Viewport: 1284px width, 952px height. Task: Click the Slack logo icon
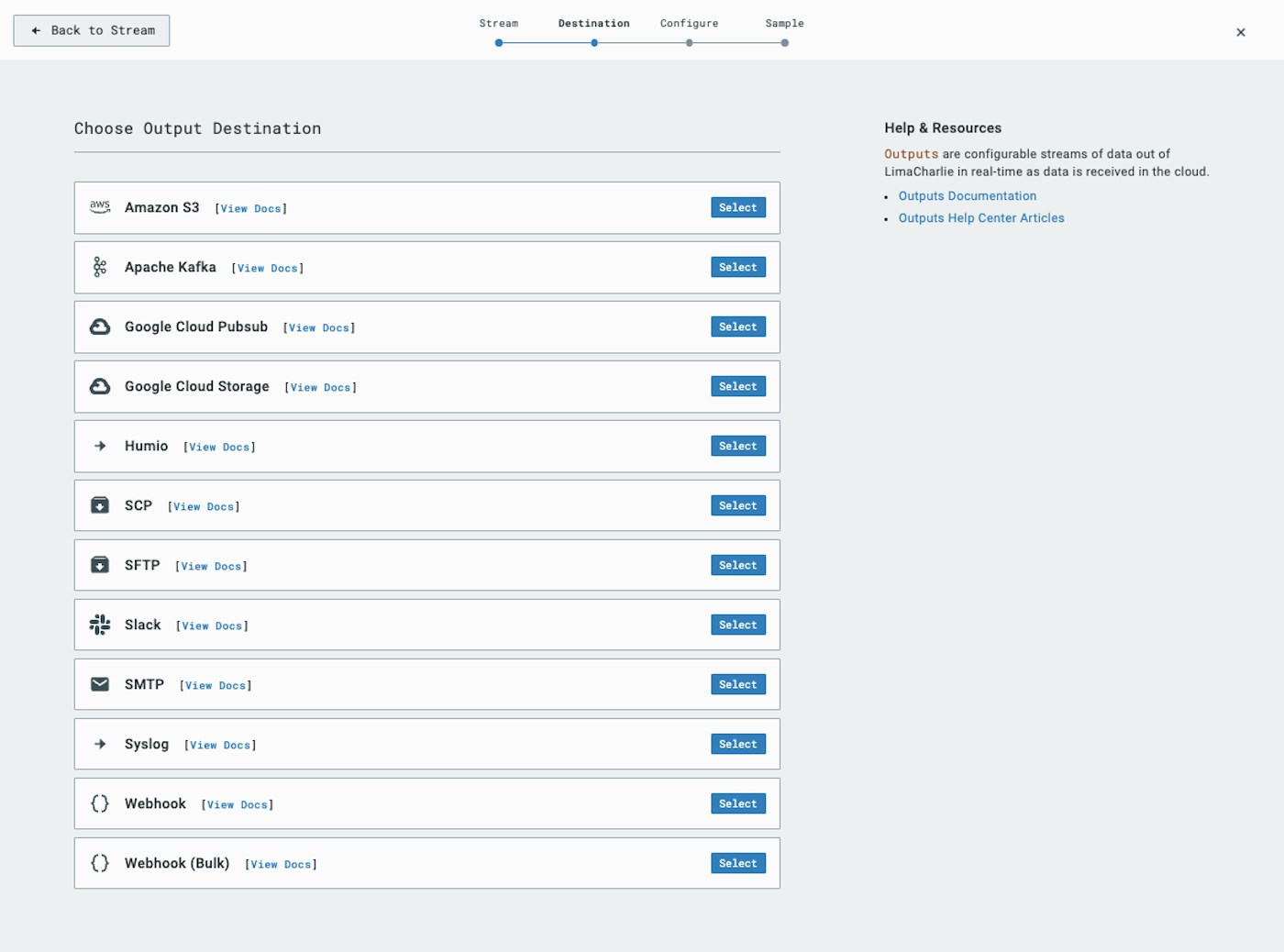[100, 625]
